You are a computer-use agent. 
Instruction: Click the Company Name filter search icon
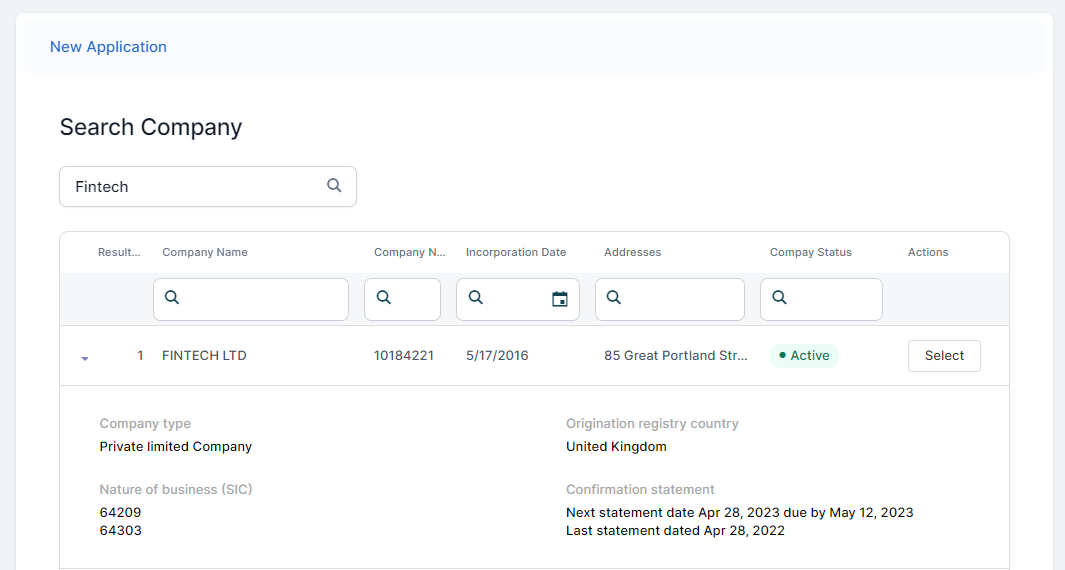172,298
